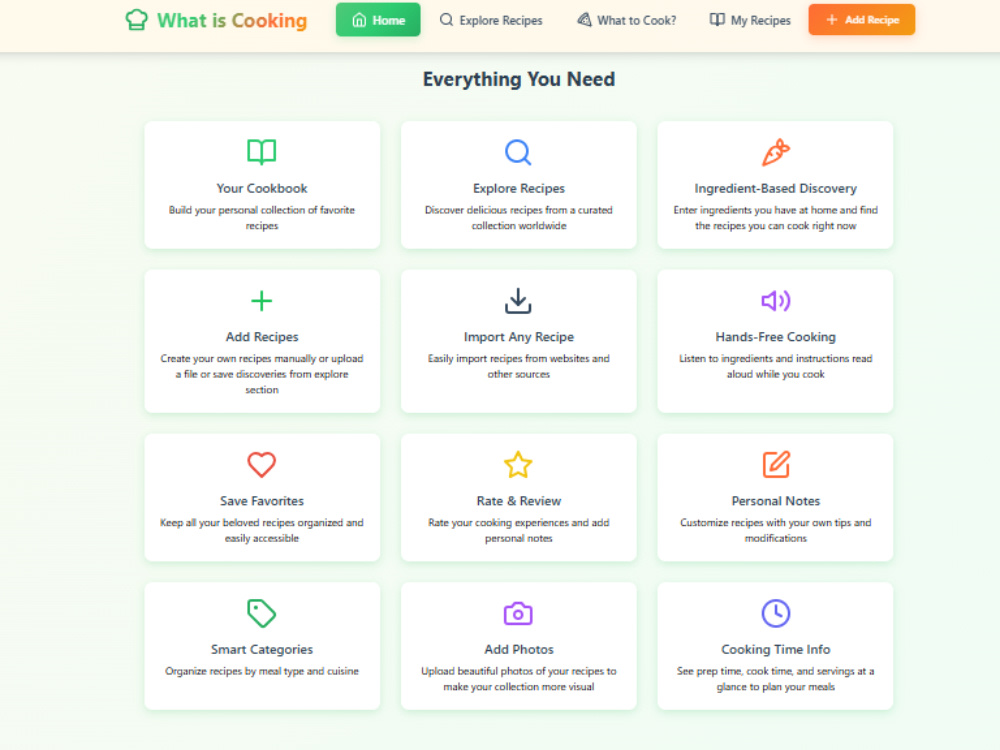Click the What is Cooking site title
The width and height of the screenshot is (1000, 750).
point(232,20)
